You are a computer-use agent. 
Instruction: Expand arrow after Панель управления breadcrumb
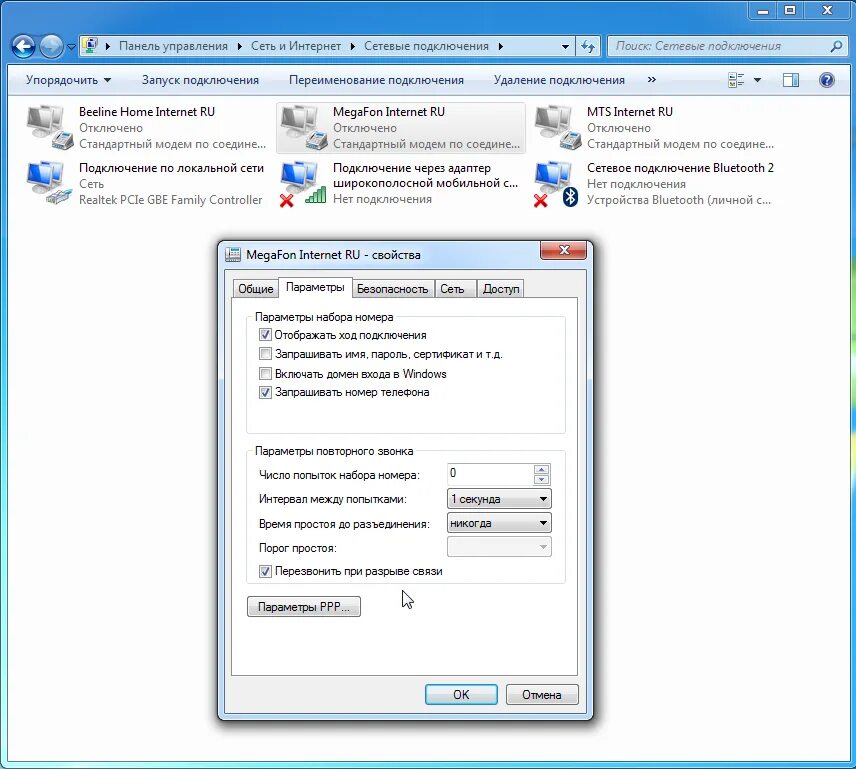[240, 46]
